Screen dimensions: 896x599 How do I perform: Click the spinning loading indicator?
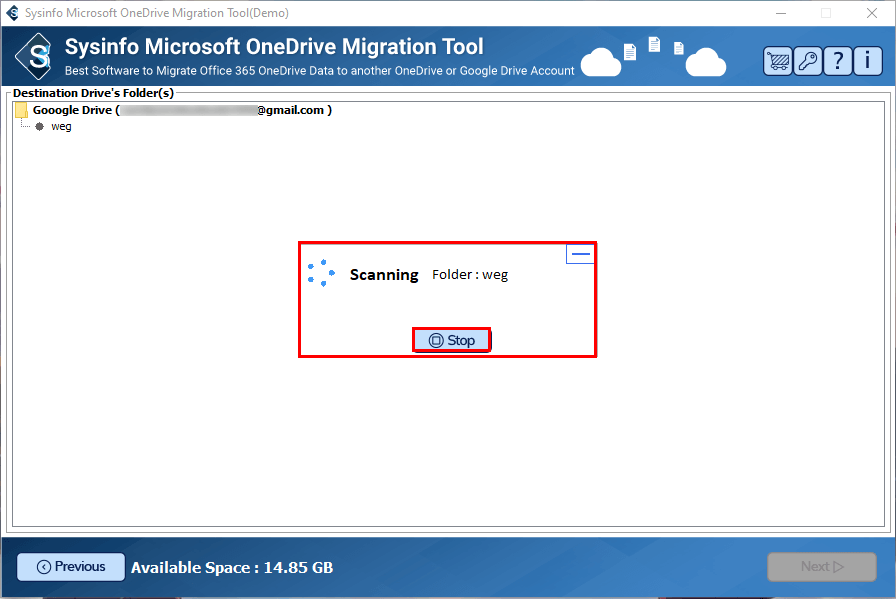tap(321, 273)
